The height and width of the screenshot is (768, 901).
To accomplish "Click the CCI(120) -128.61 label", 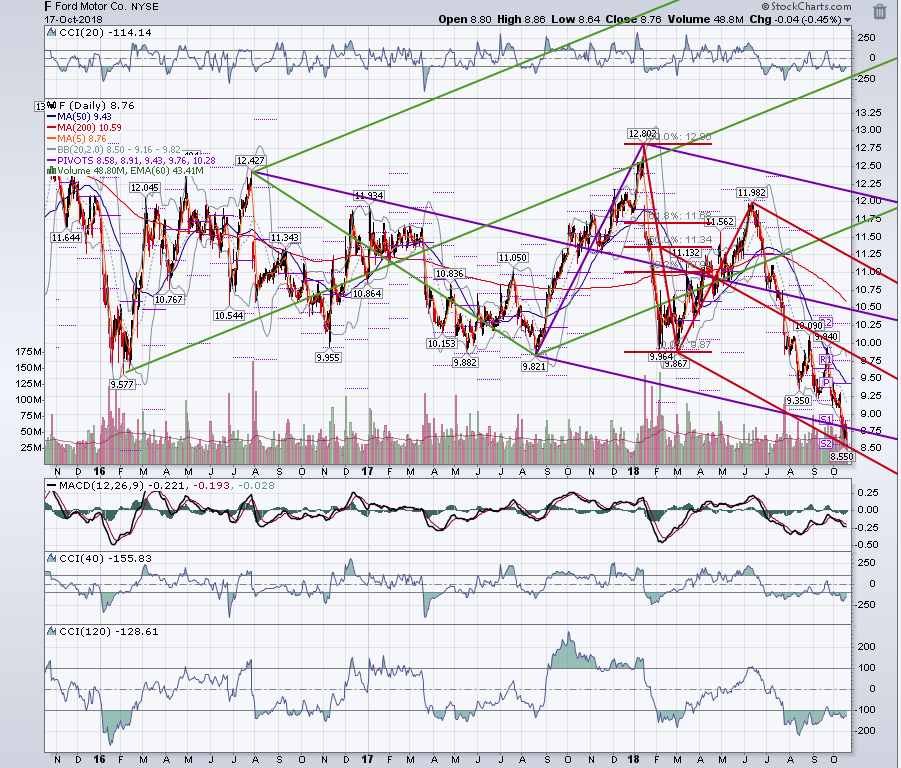I will [109, 631].
